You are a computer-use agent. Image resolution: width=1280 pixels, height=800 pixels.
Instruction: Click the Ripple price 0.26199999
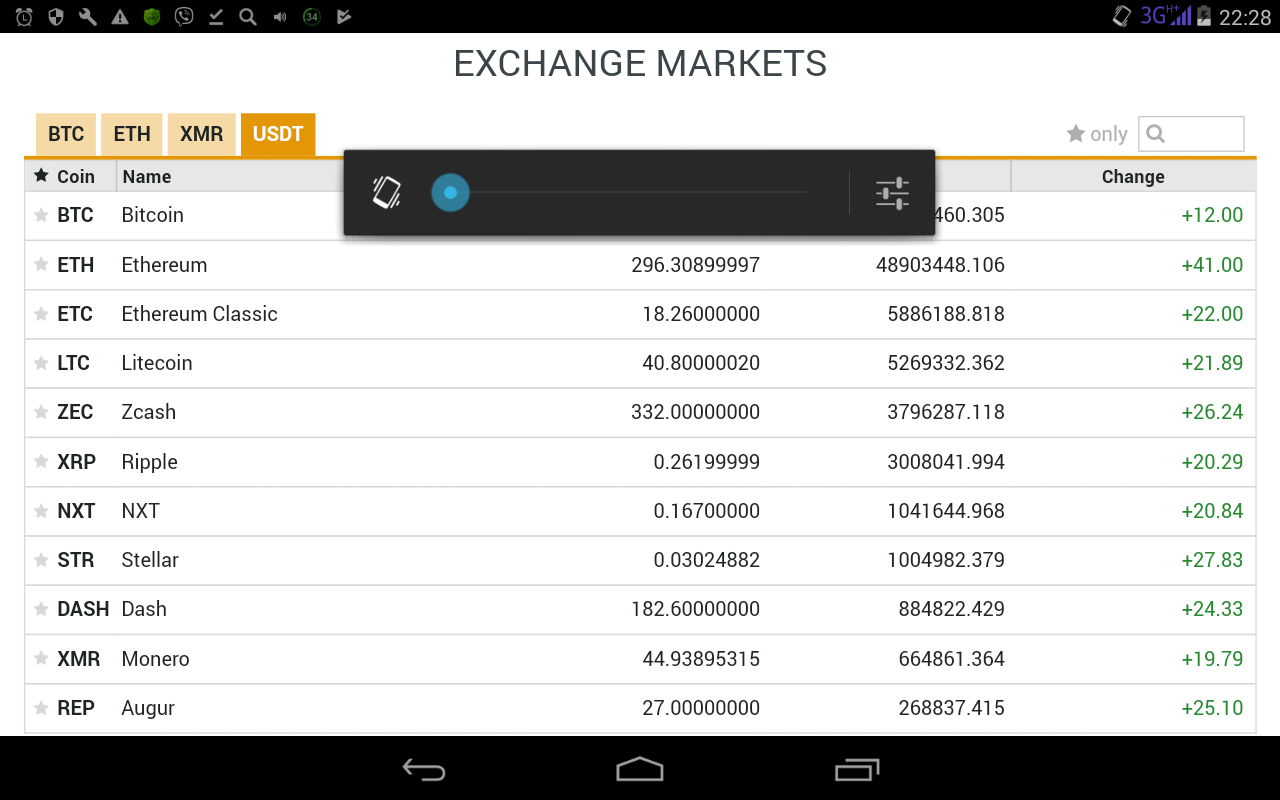[706, 462]
